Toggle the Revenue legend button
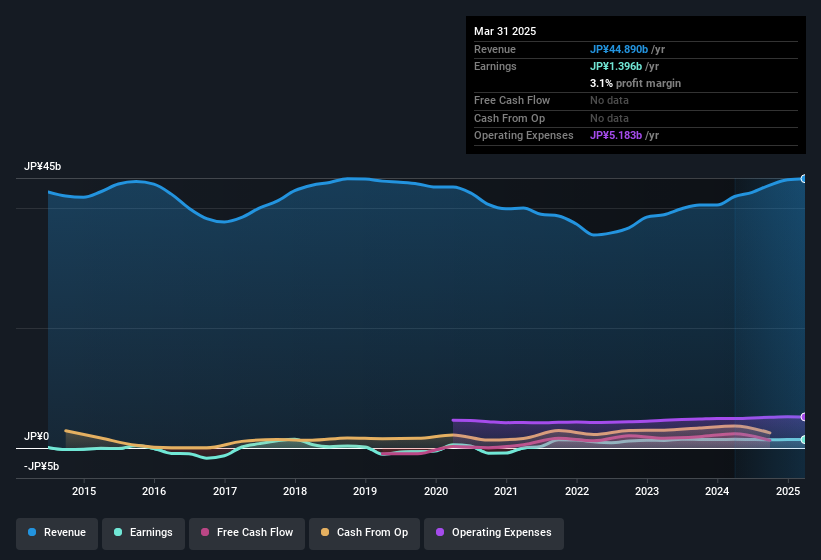 pos(57,533)
